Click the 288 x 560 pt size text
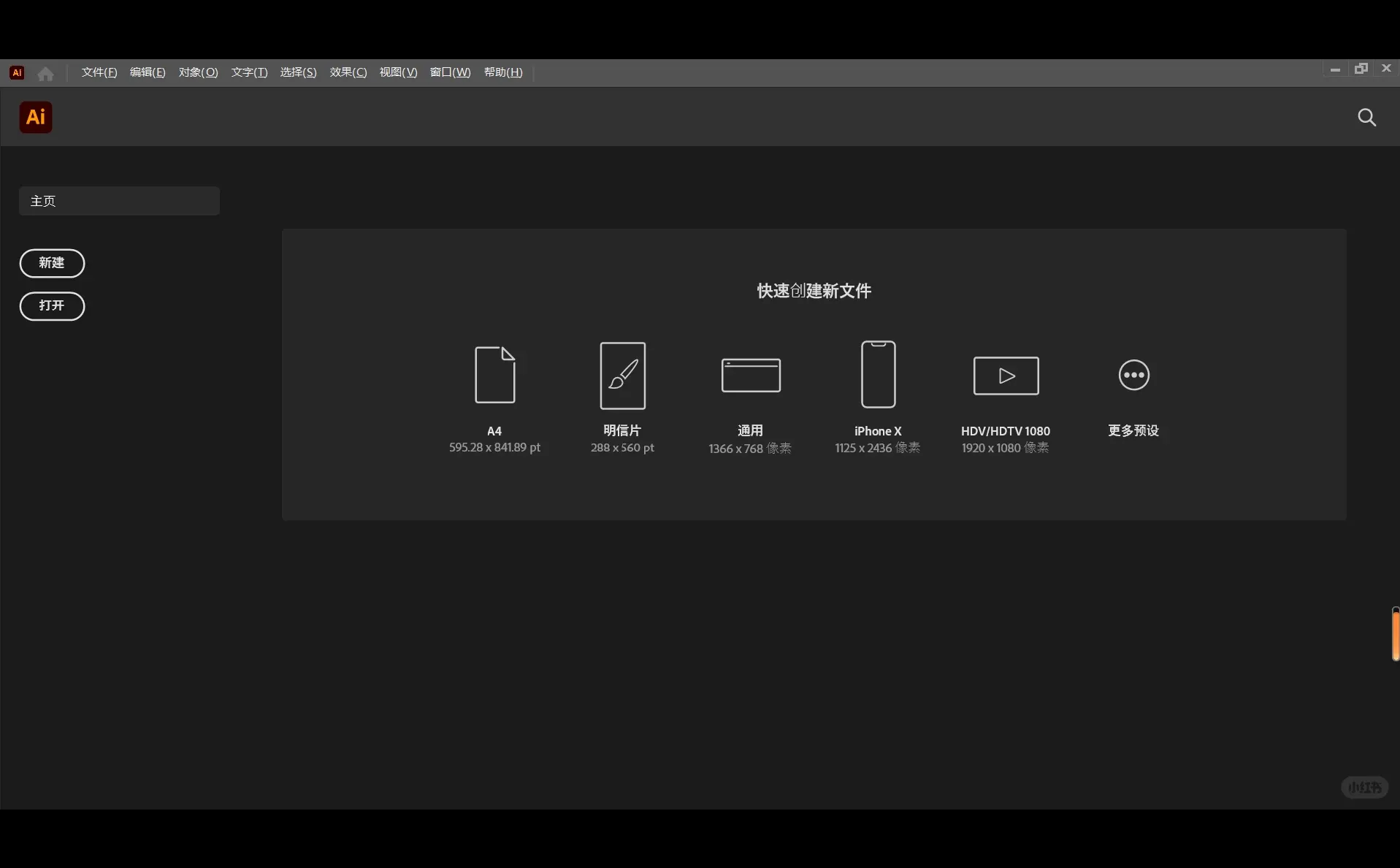 (622, 447)
